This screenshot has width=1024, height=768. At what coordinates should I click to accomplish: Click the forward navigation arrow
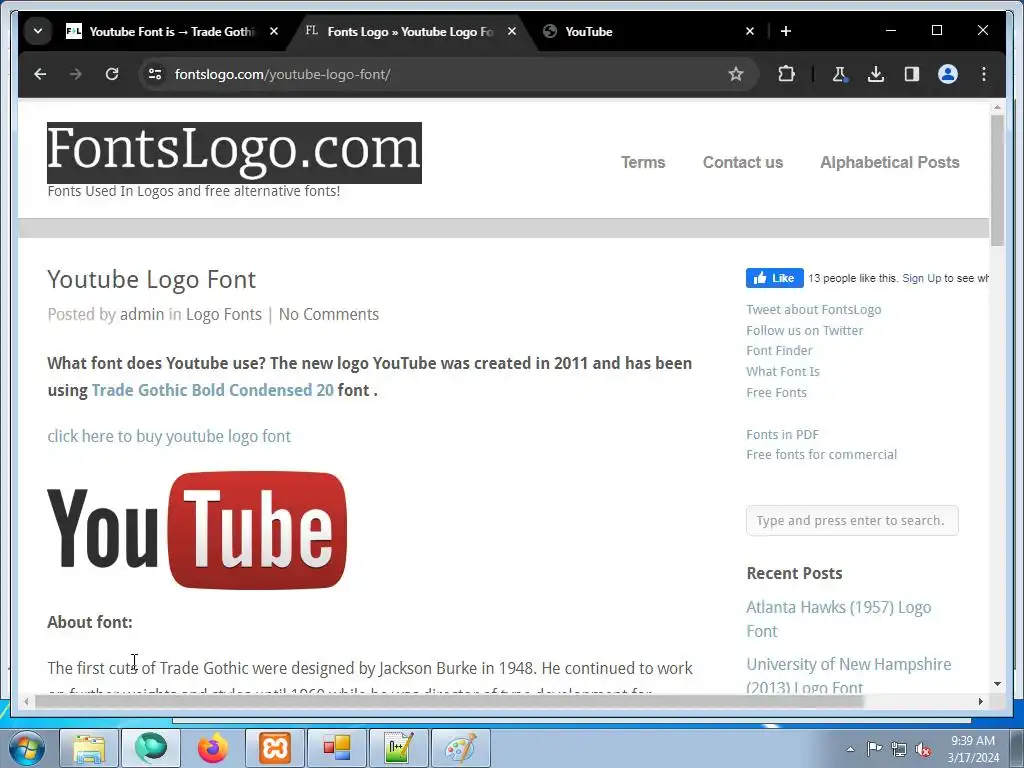pyautogui.click(x=76, y=74)
